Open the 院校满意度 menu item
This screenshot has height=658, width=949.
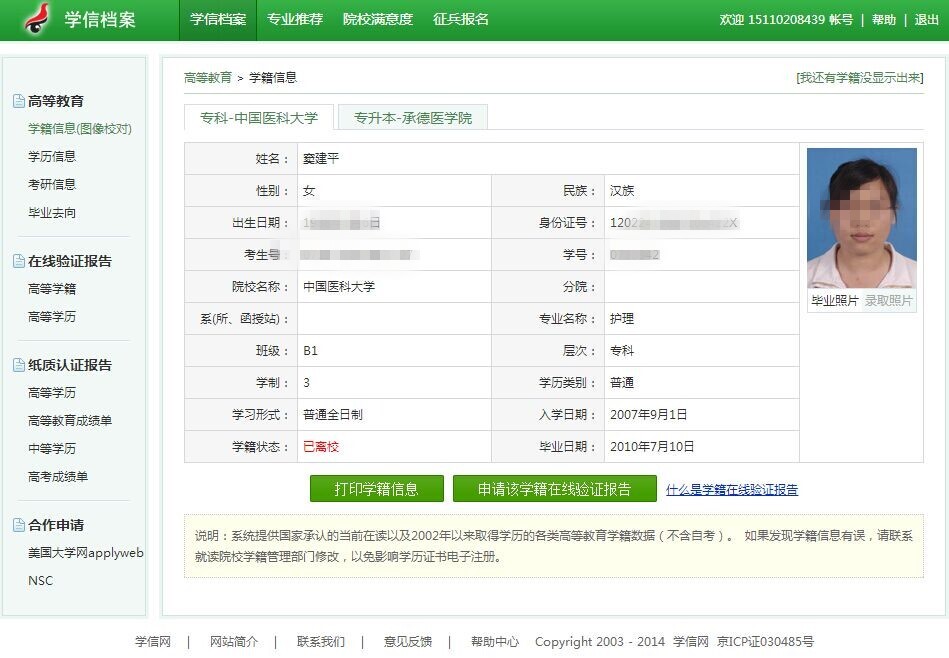point(377,19)
